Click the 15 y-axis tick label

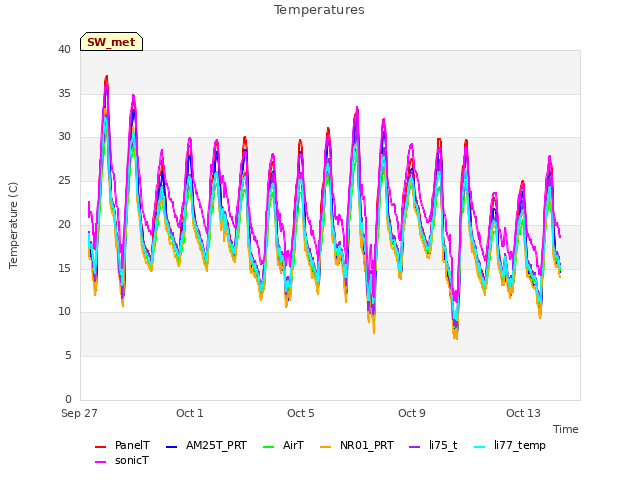pyautogui.click(x=64, y=268)
